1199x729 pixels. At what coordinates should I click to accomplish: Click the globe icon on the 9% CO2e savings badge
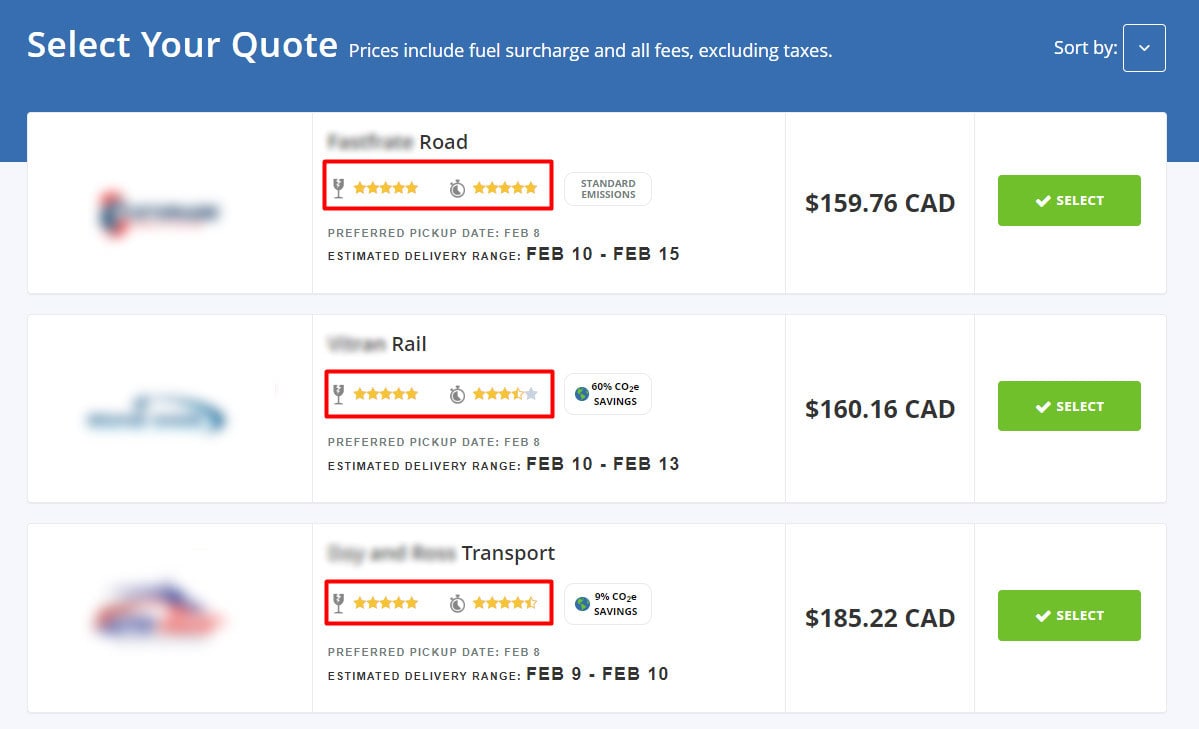click(x=583, y=603)
